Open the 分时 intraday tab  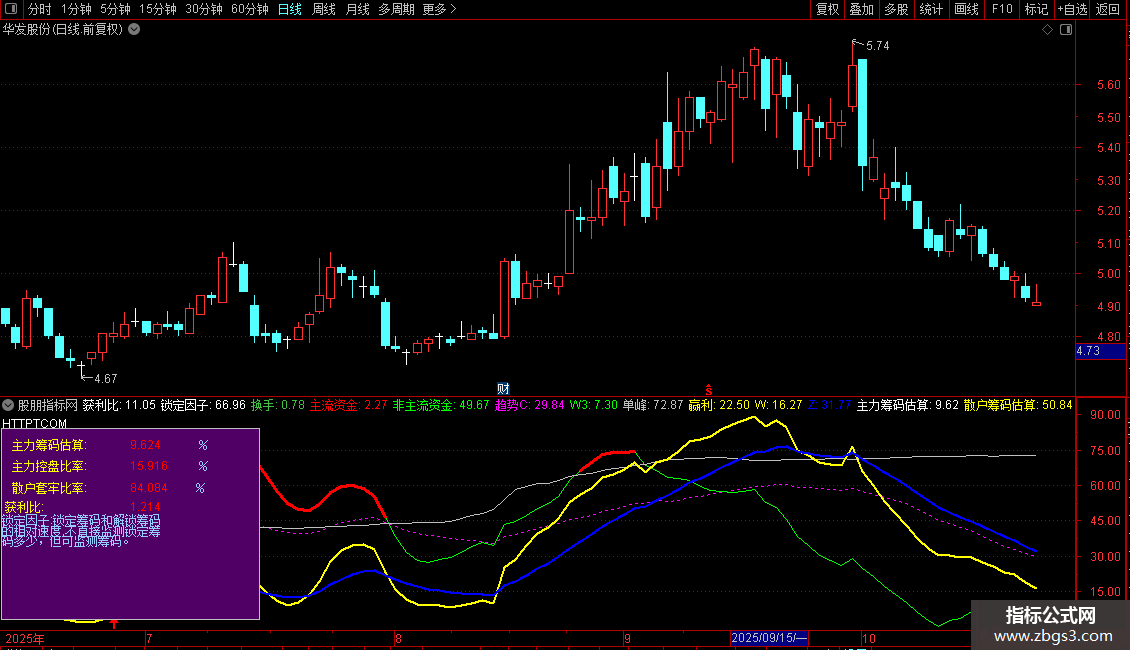(x=39, y=10)
